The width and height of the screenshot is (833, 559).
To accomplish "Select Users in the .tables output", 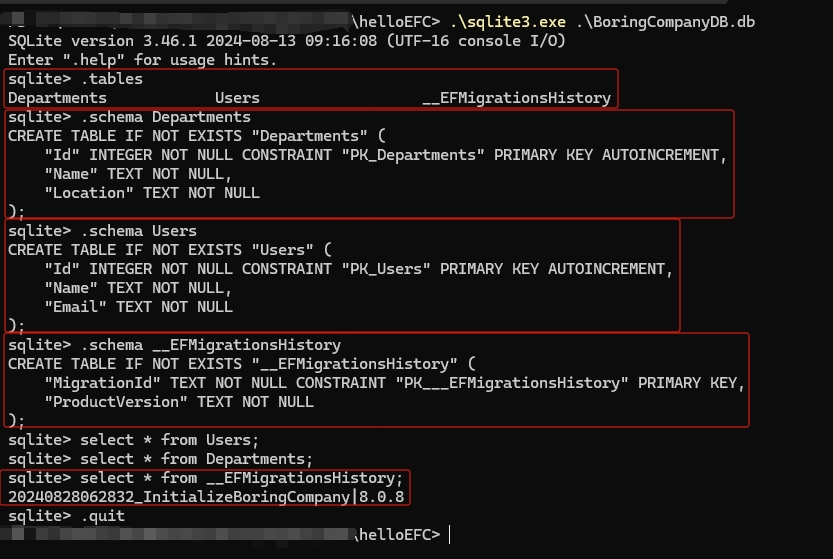I will 237,98.
